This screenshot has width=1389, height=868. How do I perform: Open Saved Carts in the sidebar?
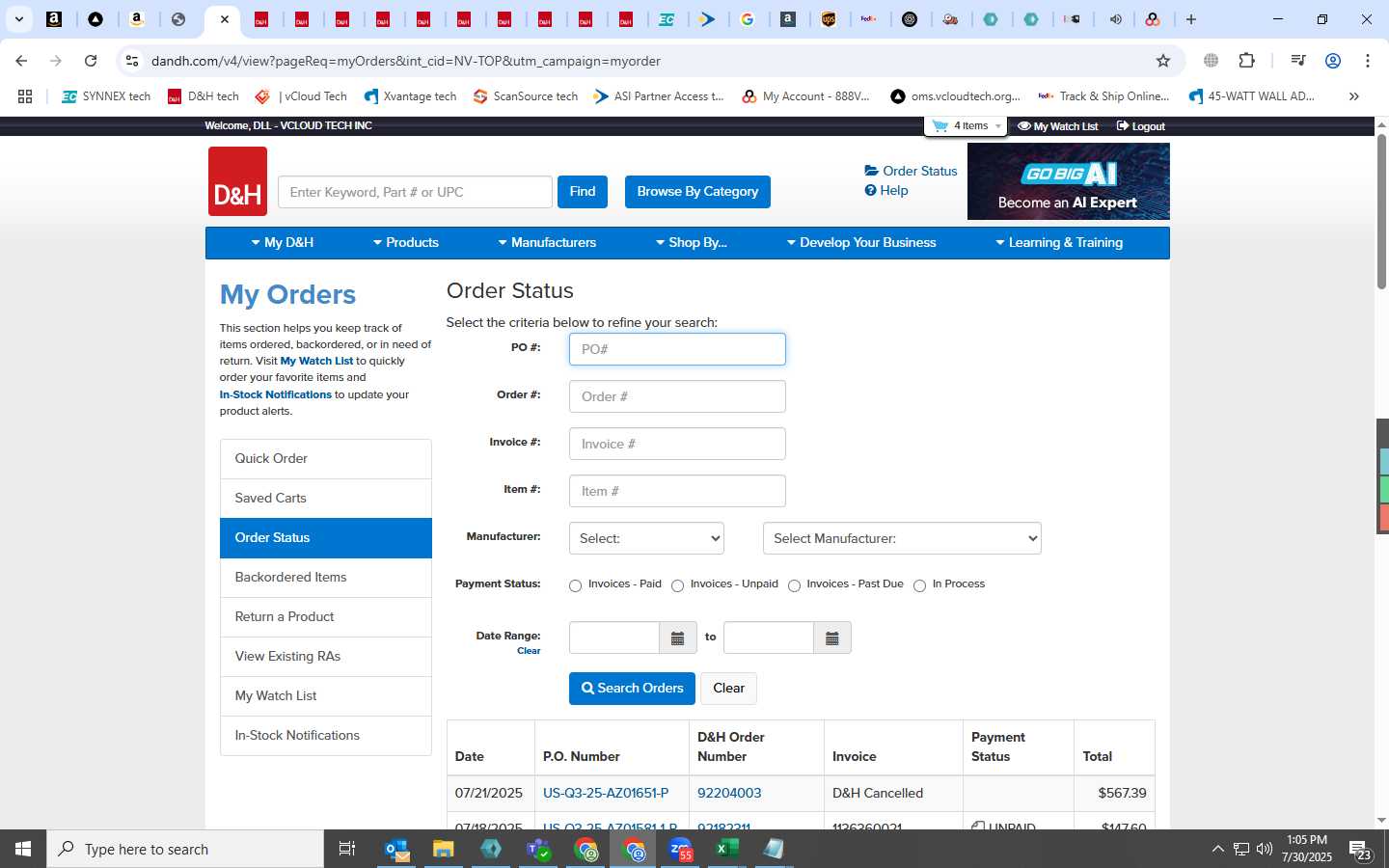coord(326,499)
